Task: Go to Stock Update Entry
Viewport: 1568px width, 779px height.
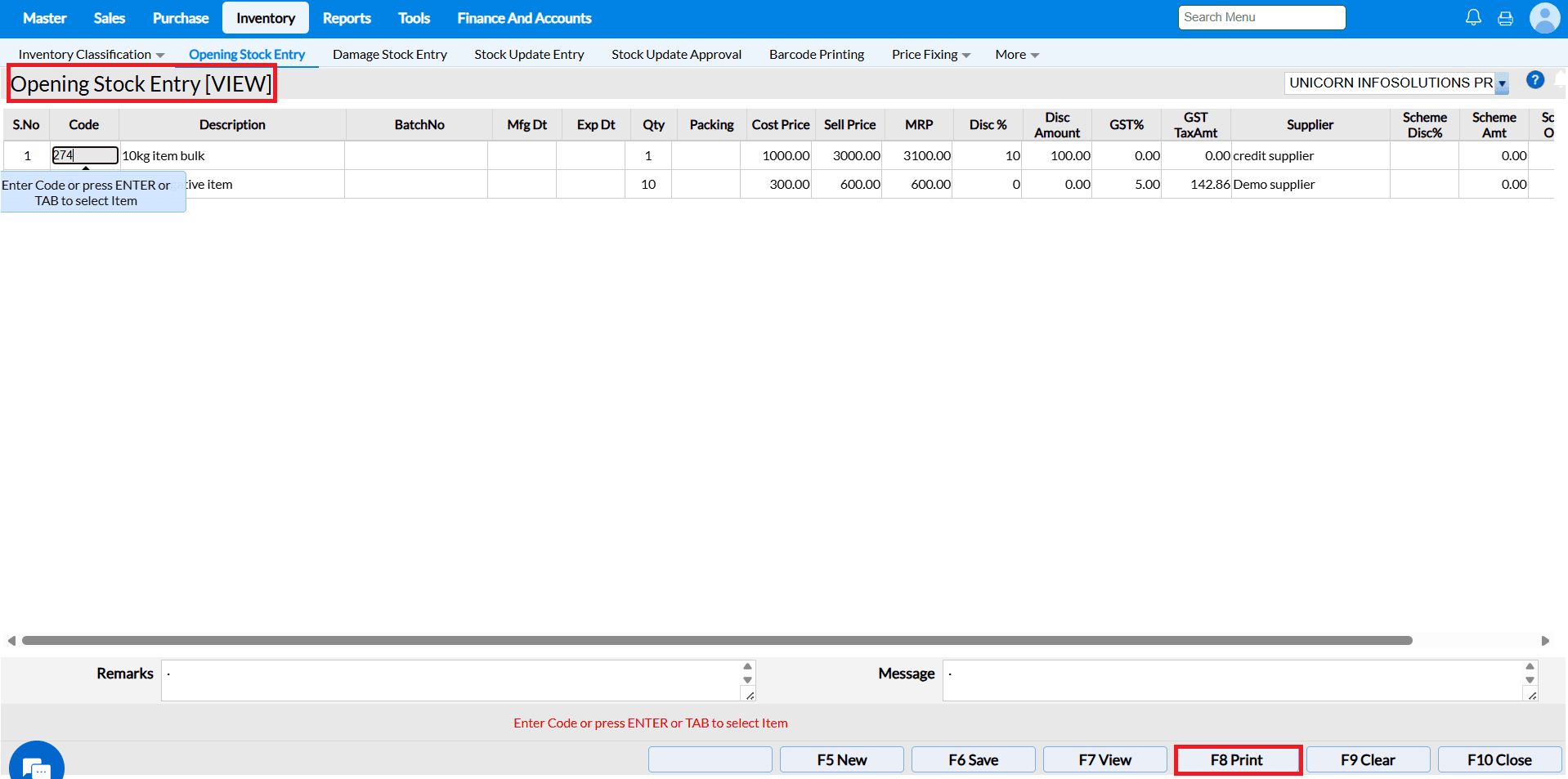Action: tap(530, 55)
